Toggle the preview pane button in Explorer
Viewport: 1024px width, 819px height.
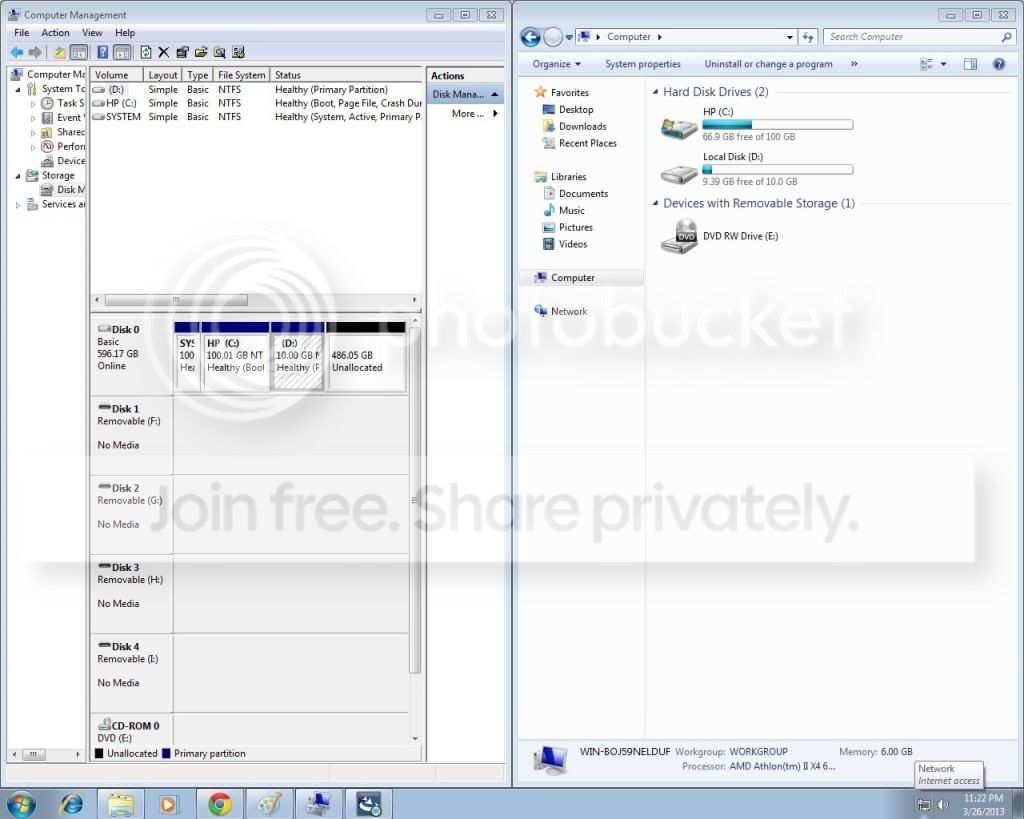(x=970, y=64)
